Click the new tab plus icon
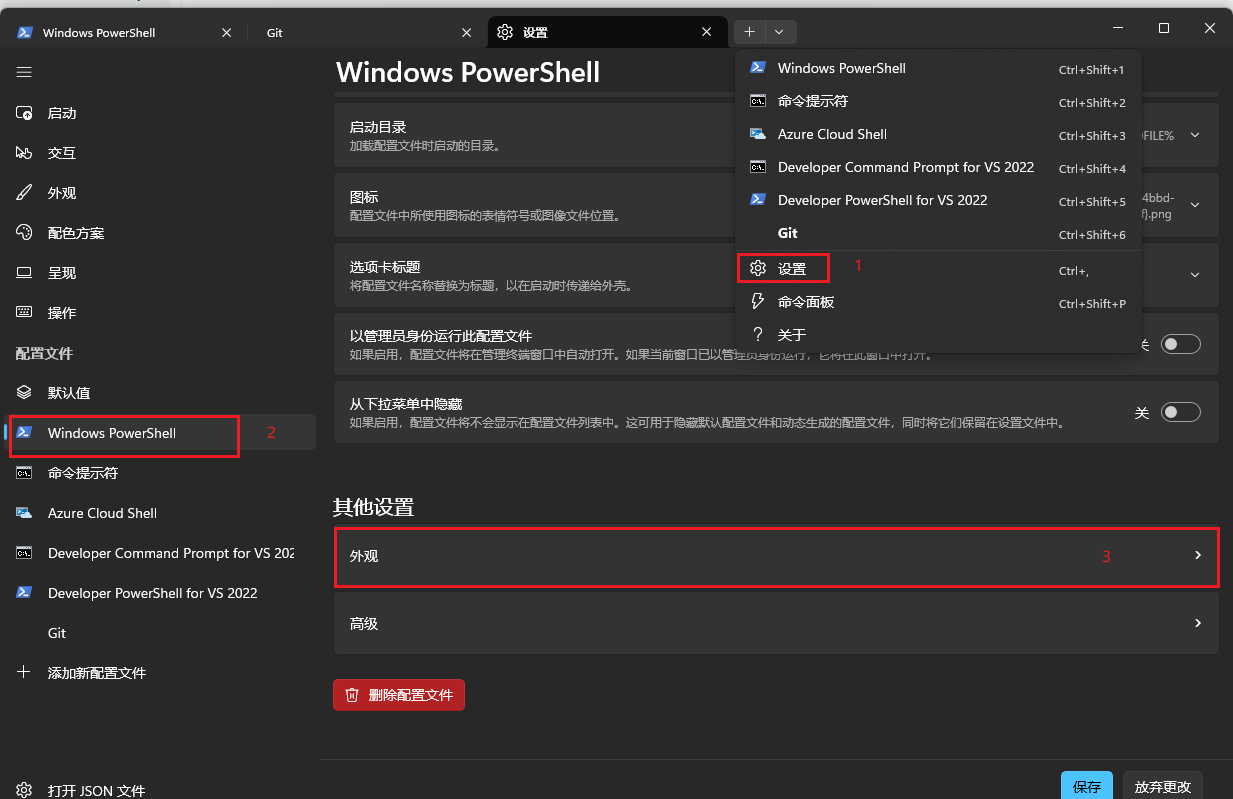The height and width of the screenshot is (799, 1233). click(x=749, y=32)
